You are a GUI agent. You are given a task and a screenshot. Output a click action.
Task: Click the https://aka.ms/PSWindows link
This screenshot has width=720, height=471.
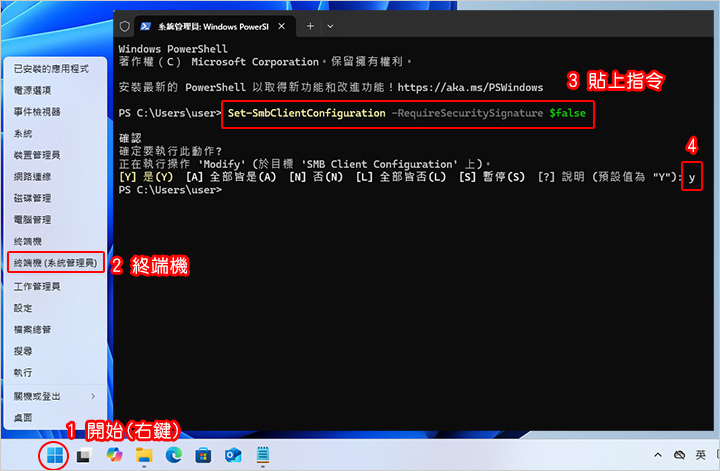(x=470, y=87)
